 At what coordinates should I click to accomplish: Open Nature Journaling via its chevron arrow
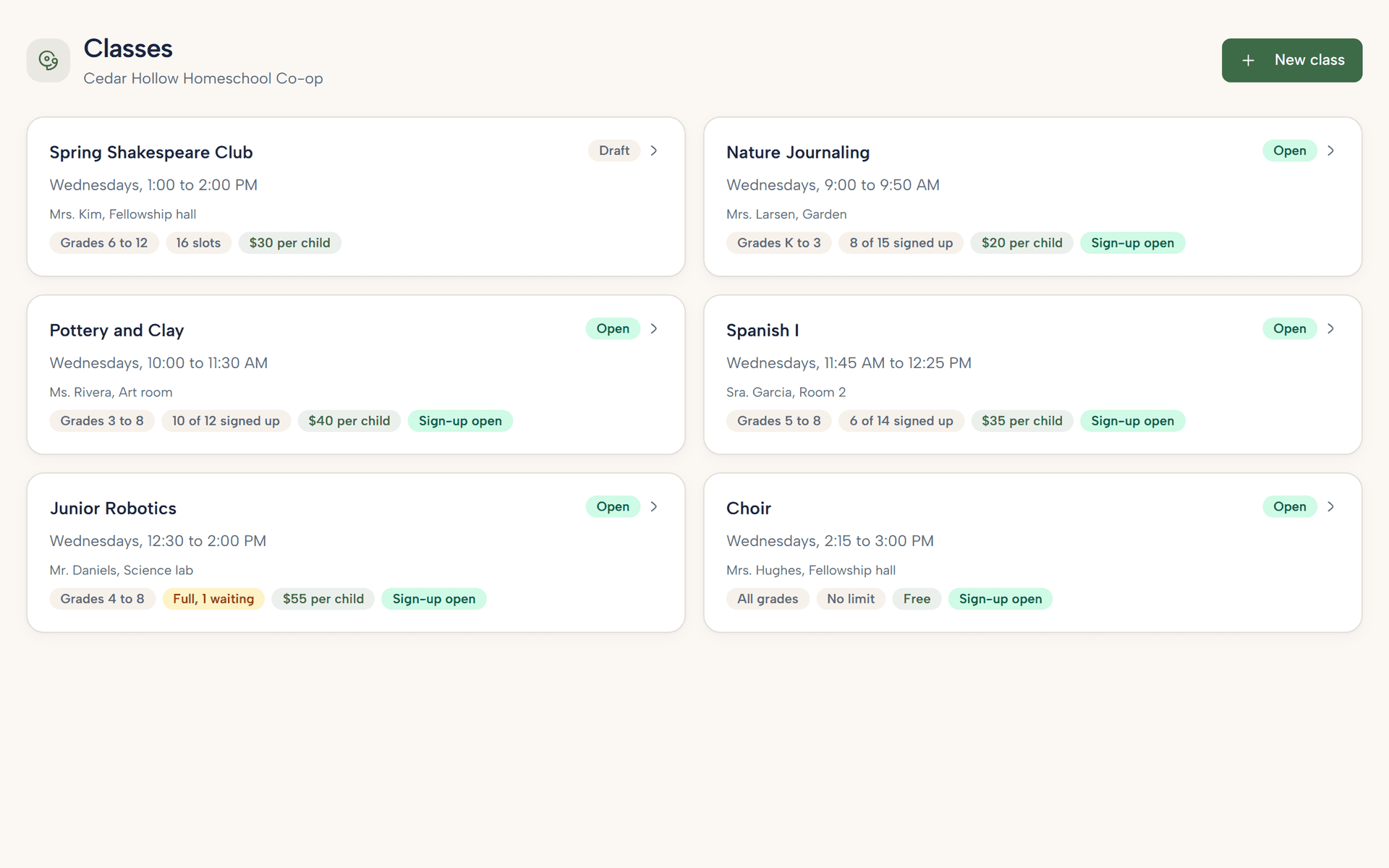pos(1330,150)
